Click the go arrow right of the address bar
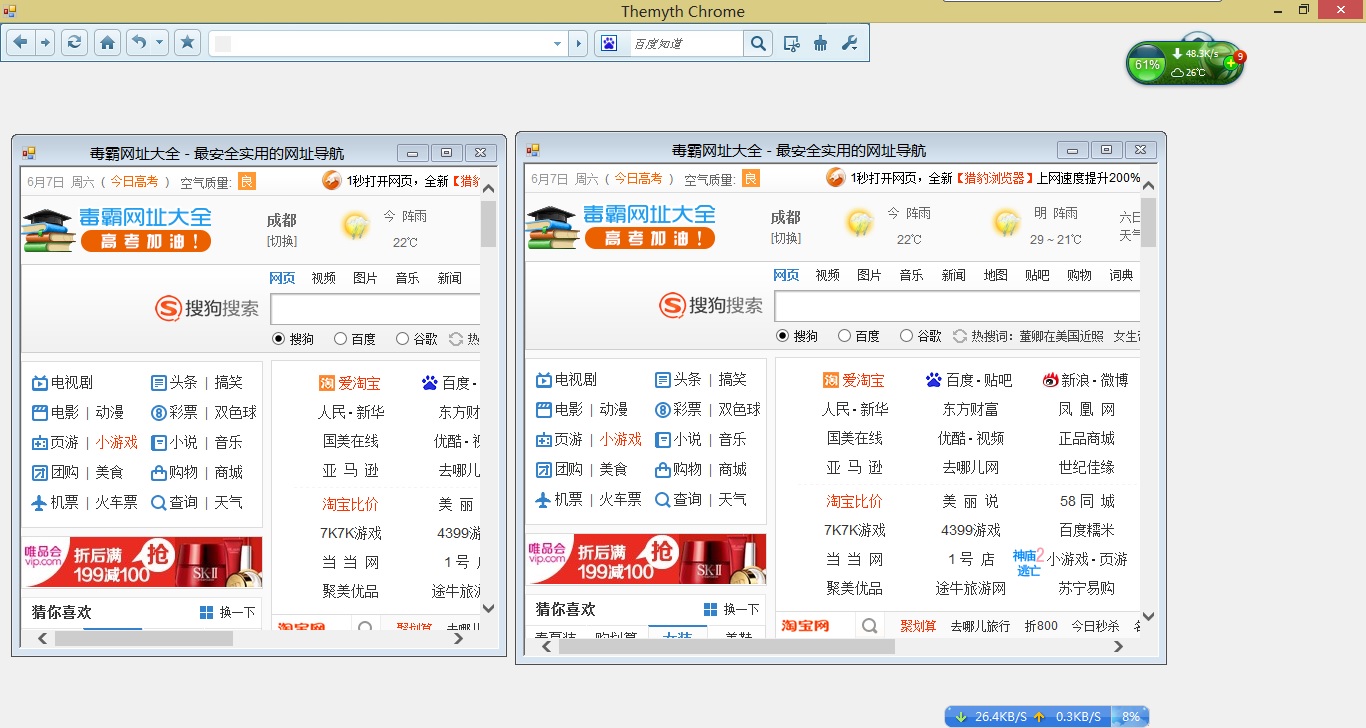Viewport: 1366px width, 728px height. 577,43
